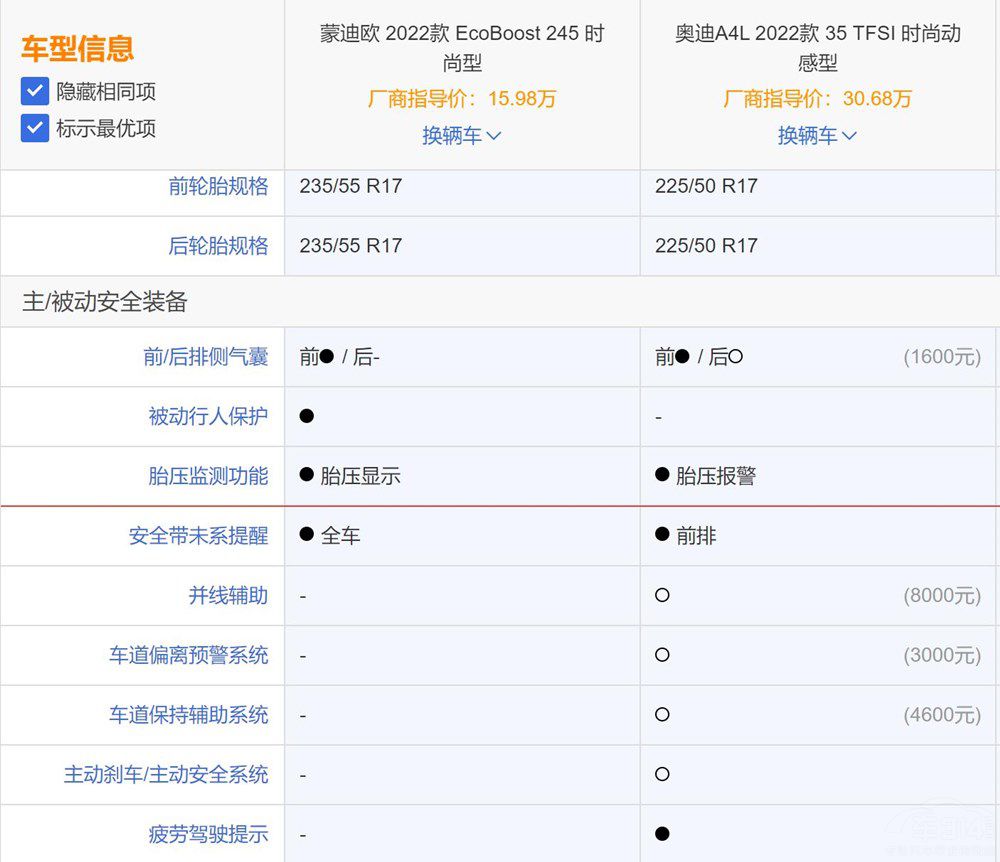Viewport: 1000px width, 862px height.
Task: Click the 车道偏离预警系统 label
Action: coord(188,656)
